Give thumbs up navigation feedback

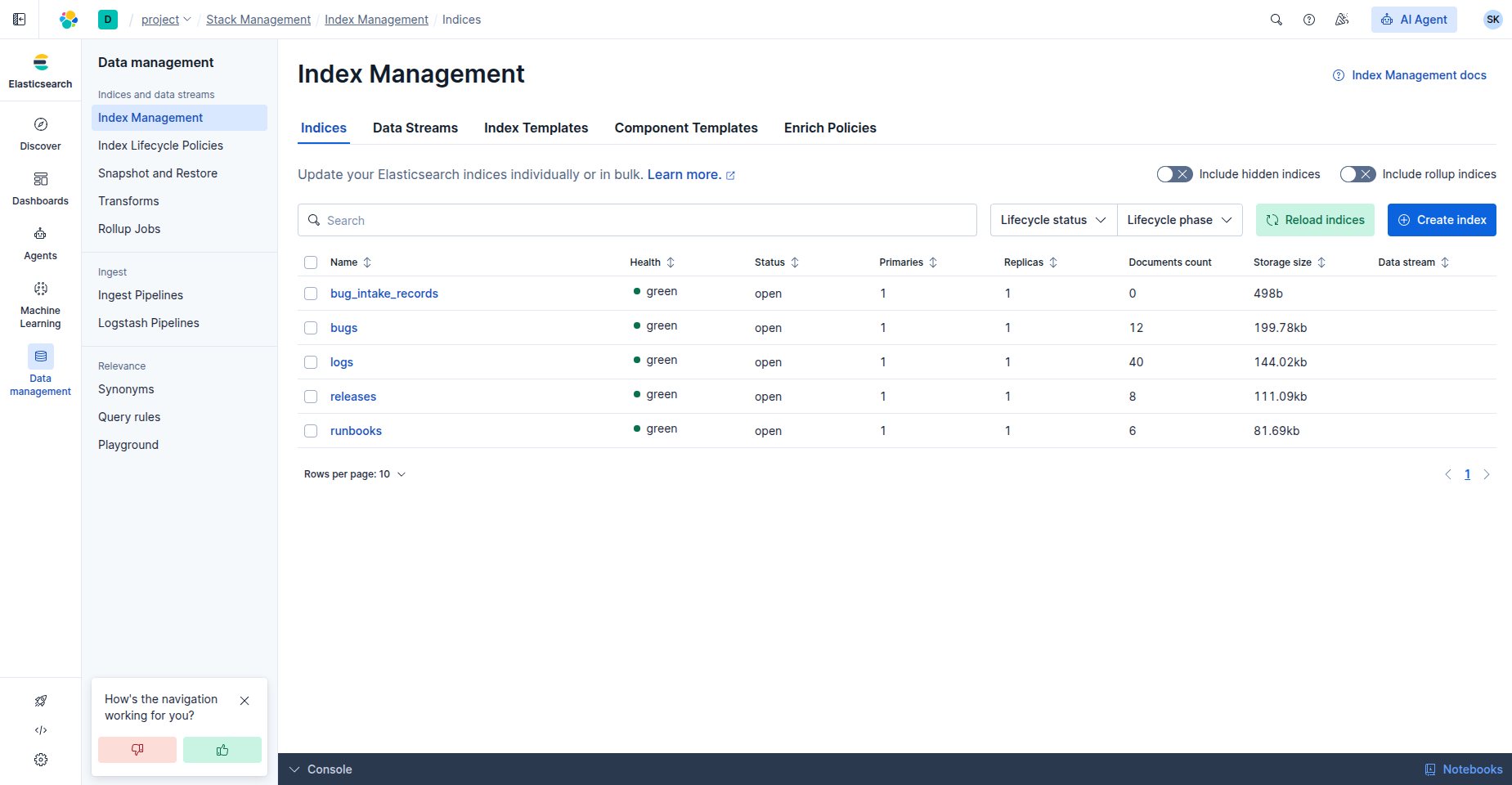222,750
